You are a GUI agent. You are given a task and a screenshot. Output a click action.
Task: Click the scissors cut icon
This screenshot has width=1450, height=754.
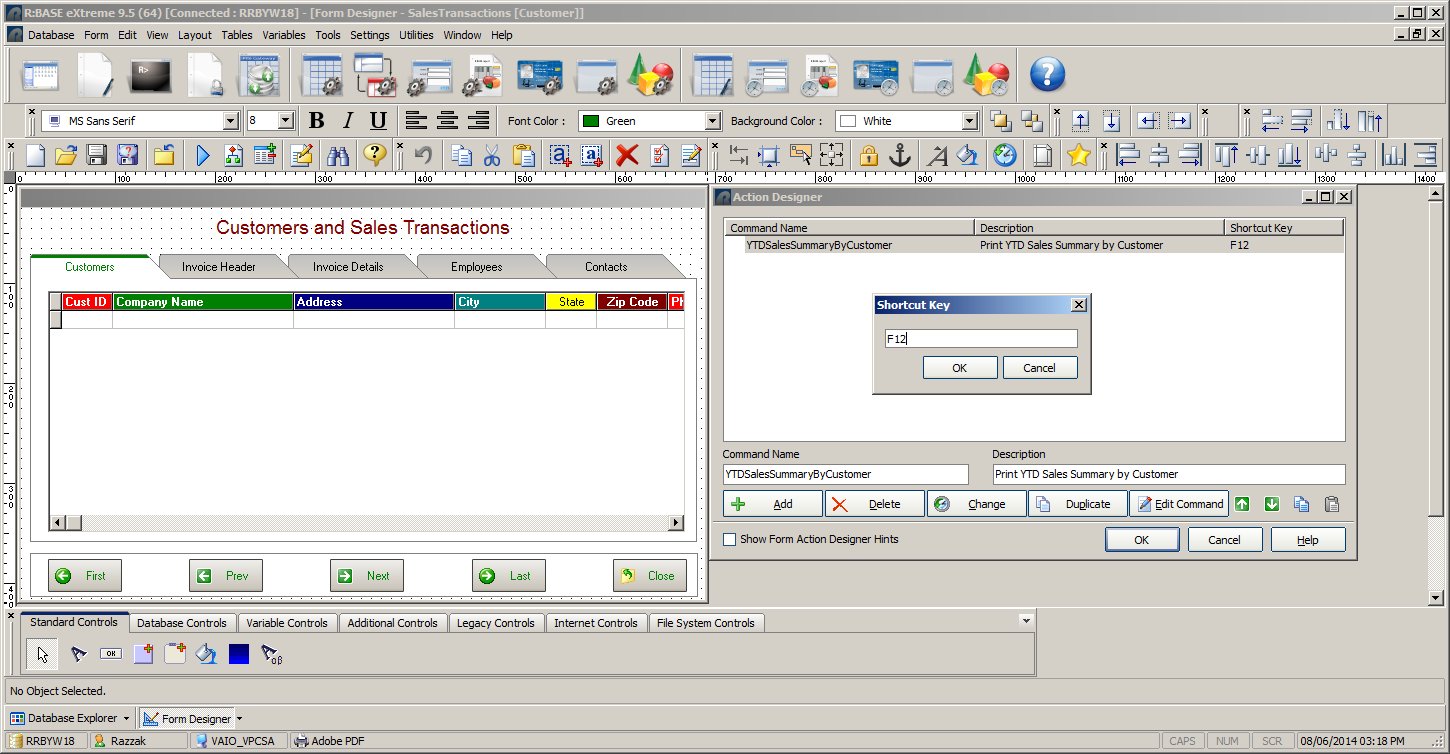492,155
